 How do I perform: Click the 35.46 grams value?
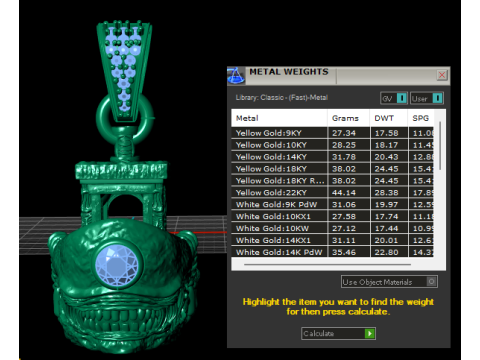344,252
